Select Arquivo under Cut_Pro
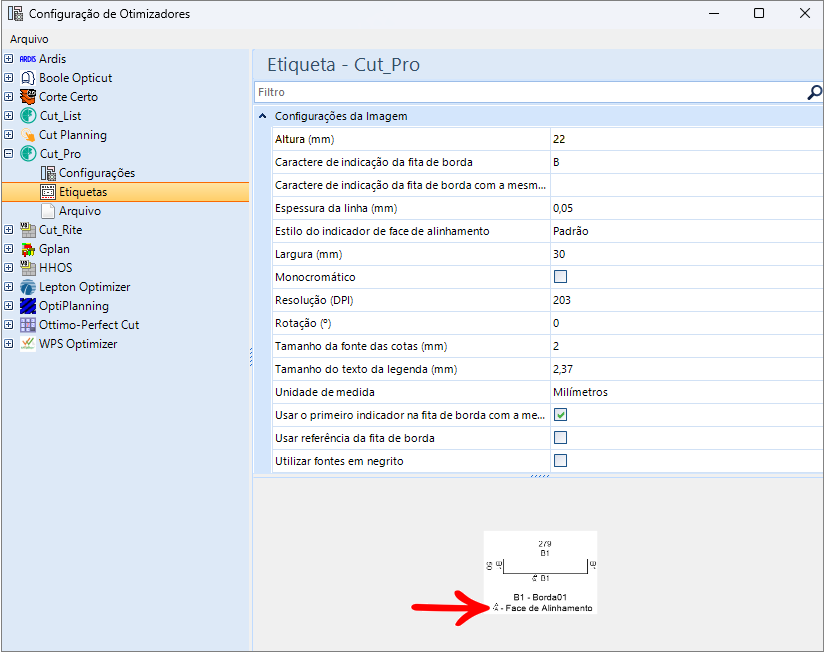 [80, 211]
